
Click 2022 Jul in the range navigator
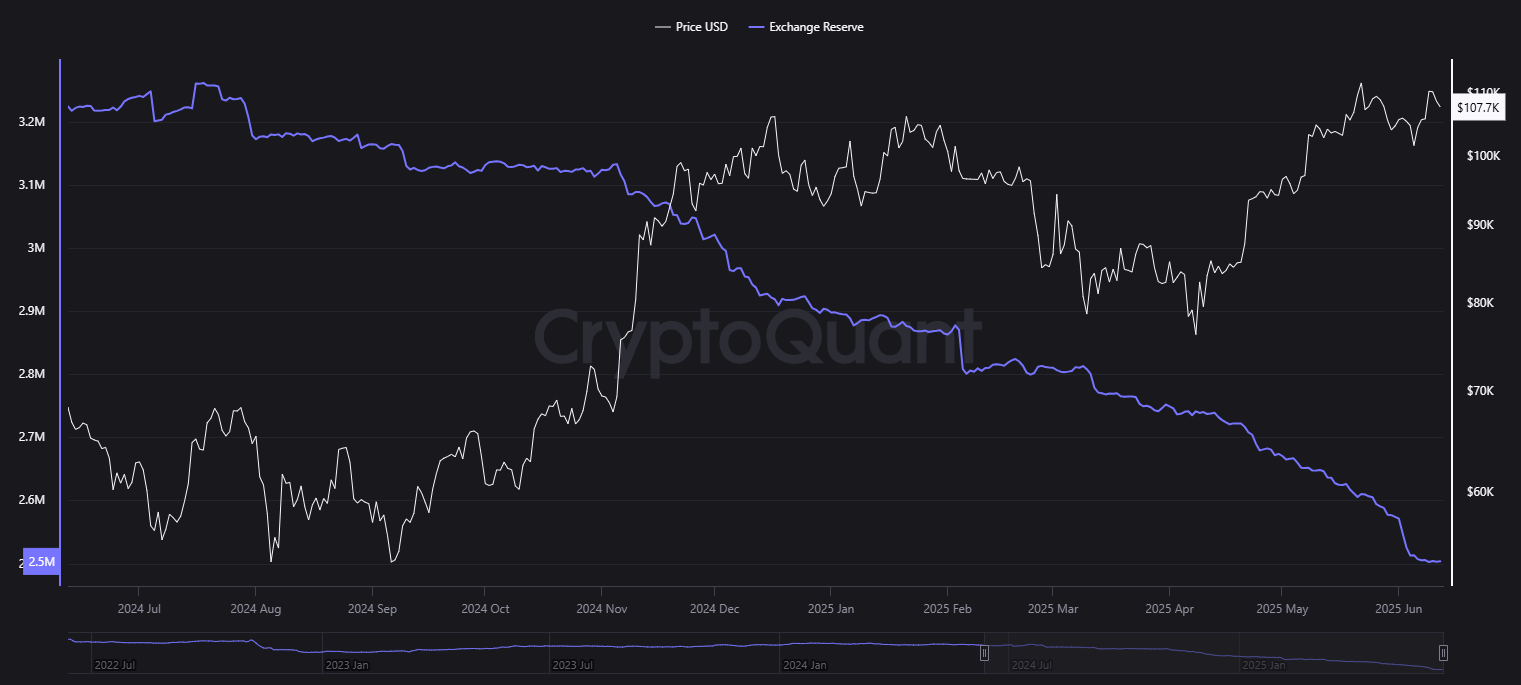click(115, 664)
